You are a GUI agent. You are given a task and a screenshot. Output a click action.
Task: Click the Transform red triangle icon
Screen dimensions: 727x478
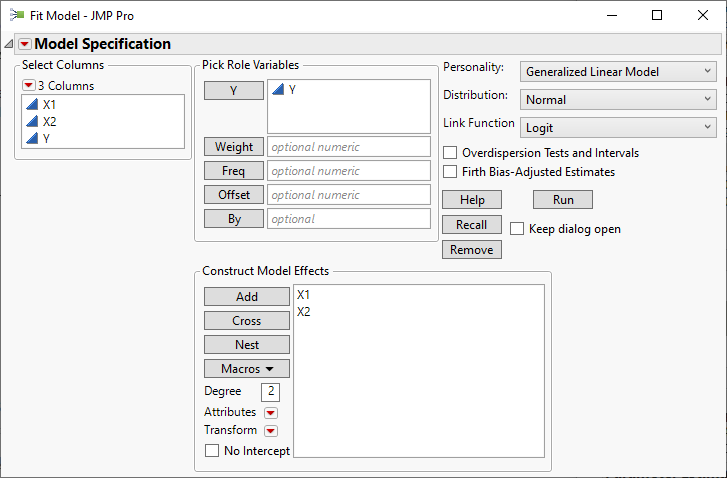pos(270,431)
